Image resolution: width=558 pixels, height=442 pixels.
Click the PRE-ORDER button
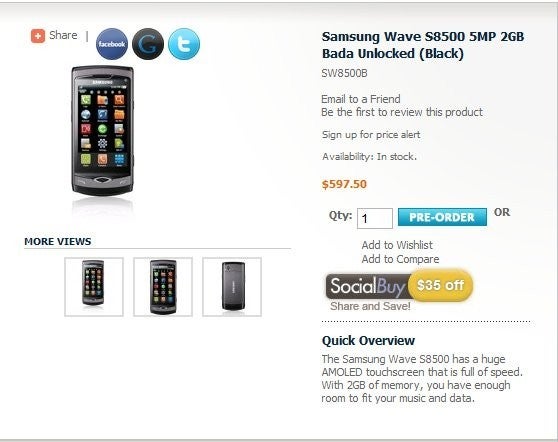(442, 217)
